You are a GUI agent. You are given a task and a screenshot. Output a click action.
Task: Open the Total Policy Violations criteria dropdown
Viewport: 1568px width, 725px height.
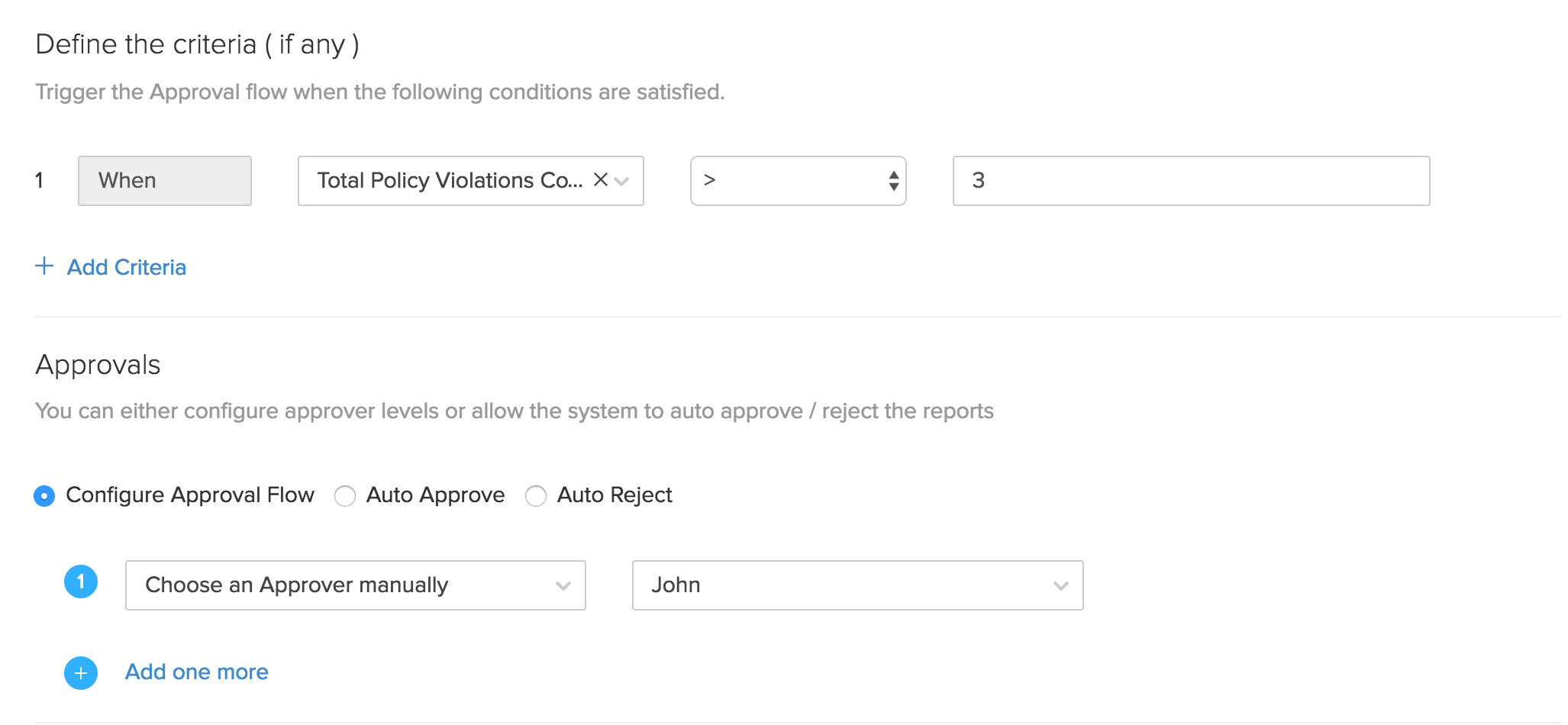[x=450, y=181]
